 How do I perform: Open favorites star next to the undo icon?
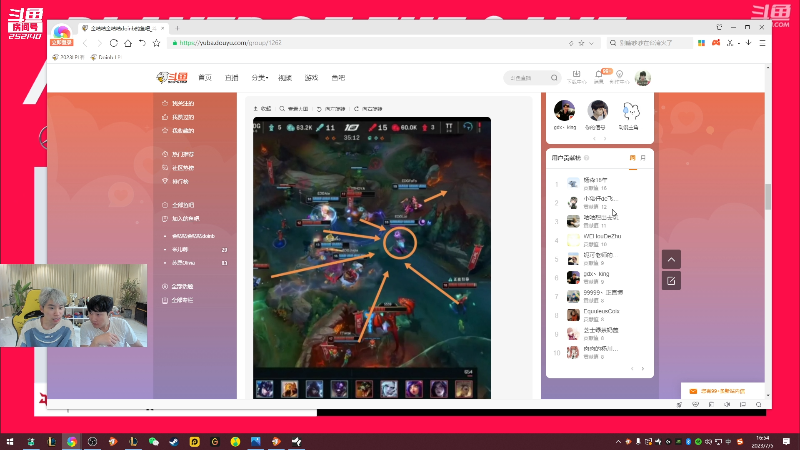point(157,43)
